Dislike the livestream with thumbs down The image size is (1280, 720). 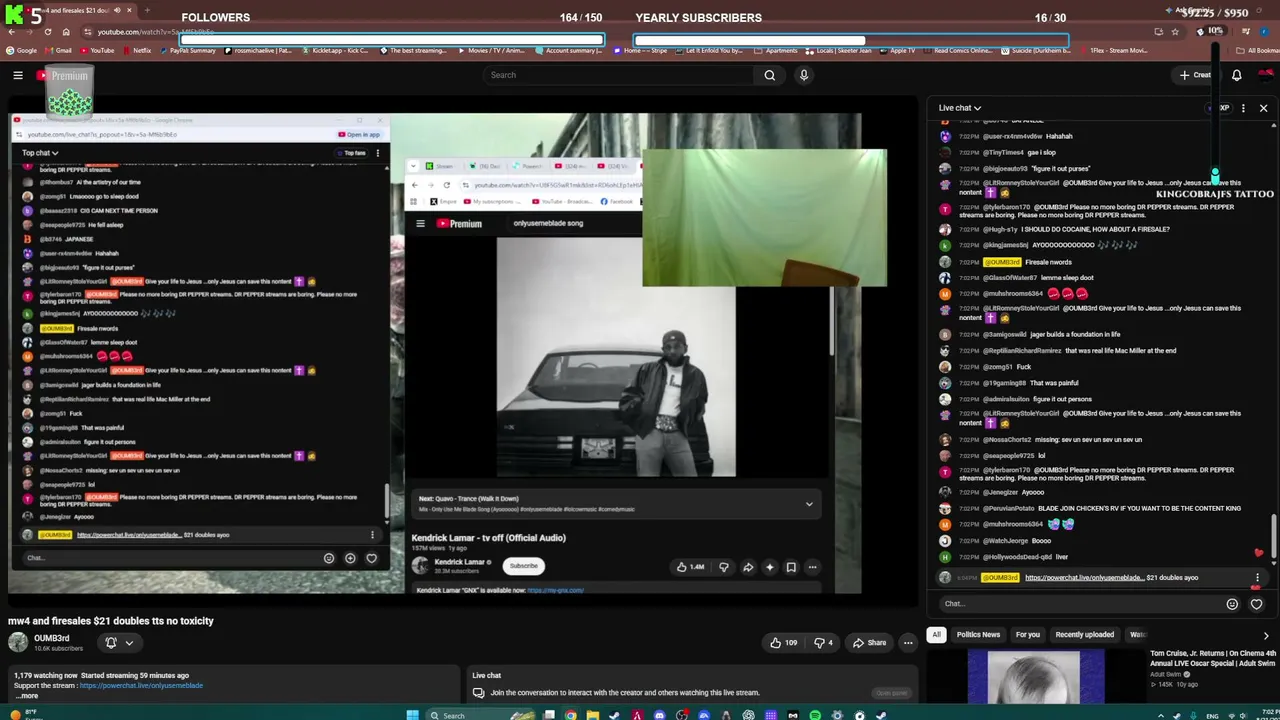(x=823, y=643)
